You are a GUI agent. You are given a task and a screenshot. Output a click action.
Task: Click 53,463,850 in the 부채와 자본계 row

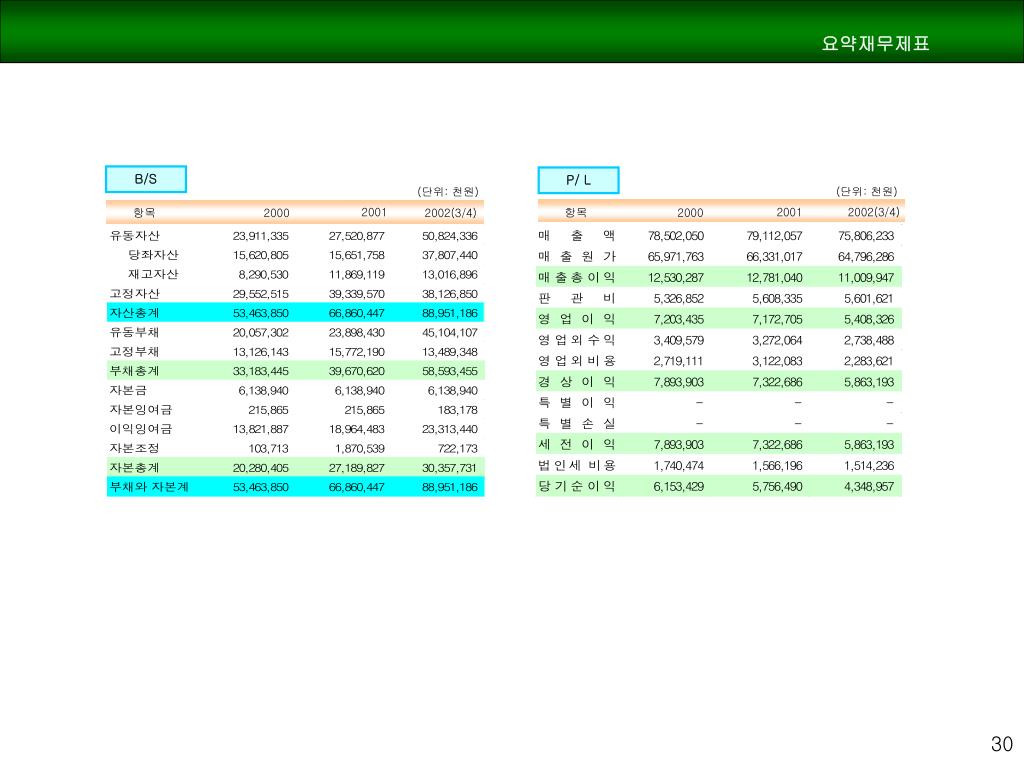pos(261,487)
